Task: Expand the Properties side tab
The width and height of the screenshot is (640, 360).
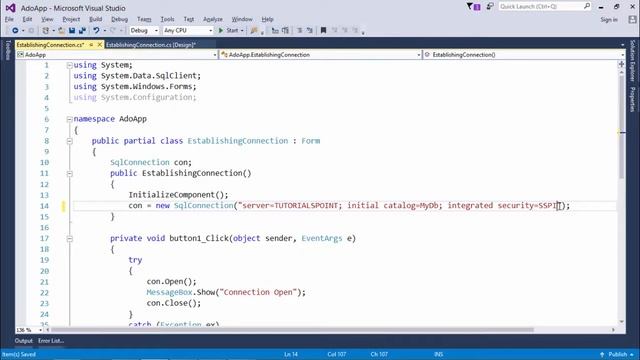Action: click(x=632, y=99)
